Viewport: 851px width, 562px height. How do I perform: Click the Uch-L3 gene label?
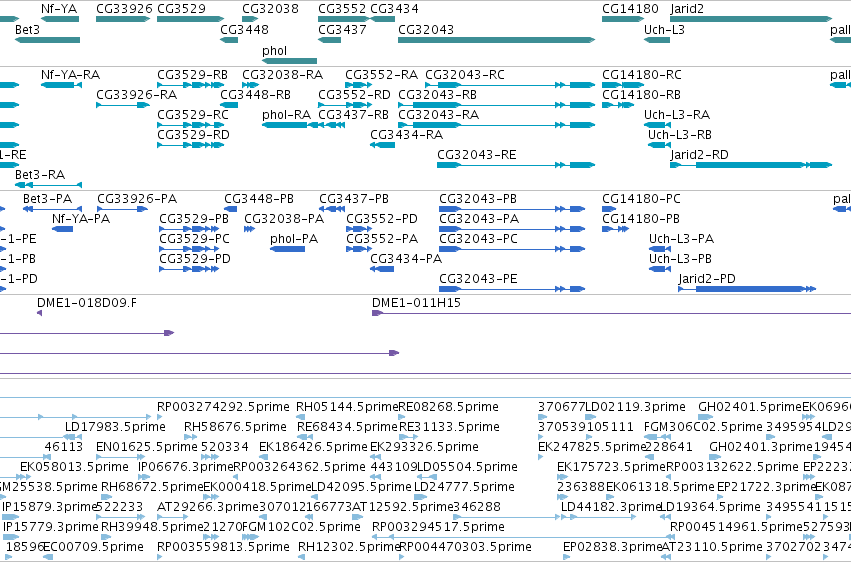click(x=664, y=29)
